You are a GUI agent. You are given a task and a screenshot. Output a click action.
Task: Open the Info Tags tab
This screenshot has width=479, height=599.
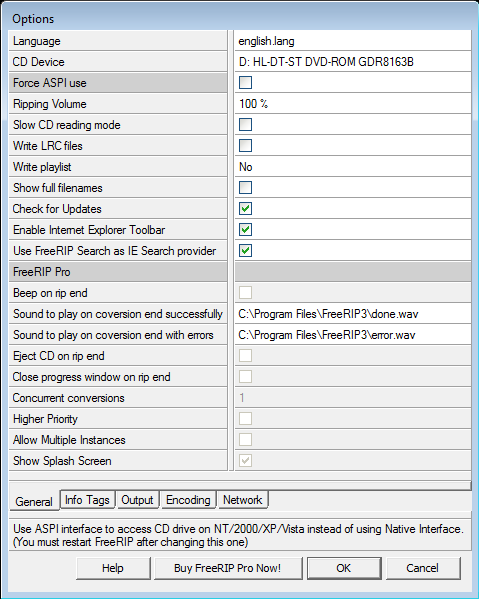click(x=87, y=500)
